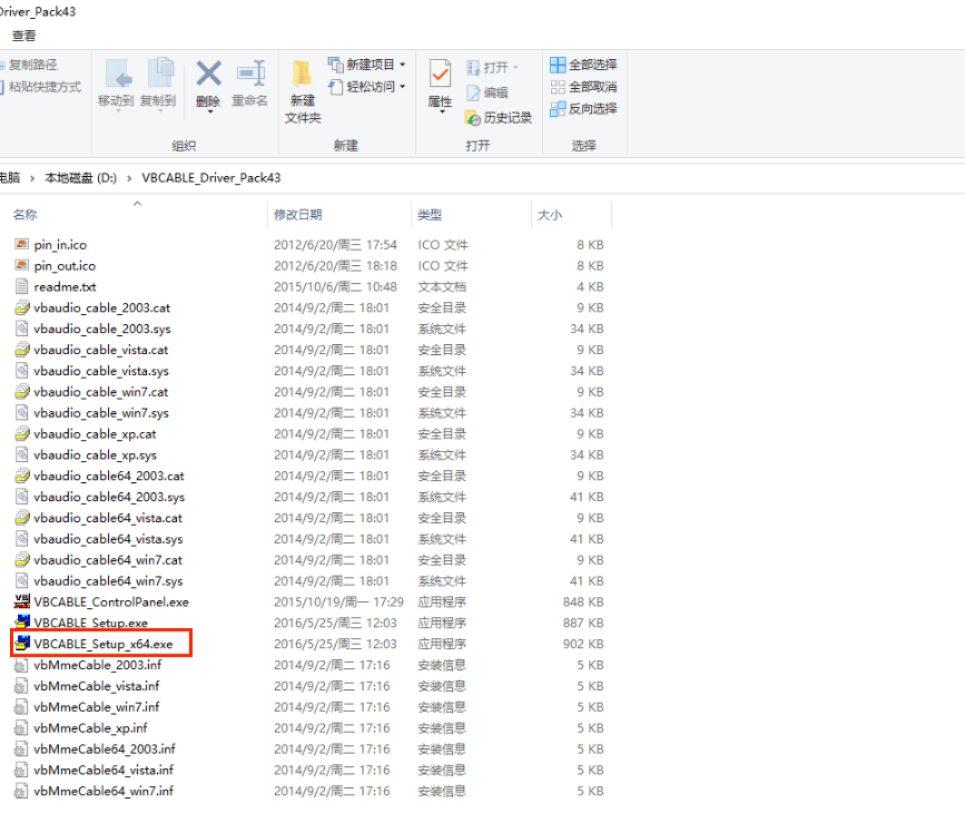Click Local Disk (D:) in address bar
965x813 pixels.
tap(81, 178)
